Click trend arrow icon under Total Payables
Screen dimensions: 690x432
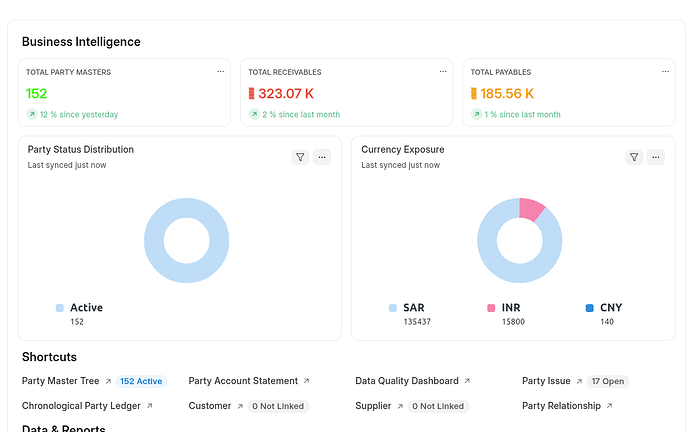tap(476, 115)
